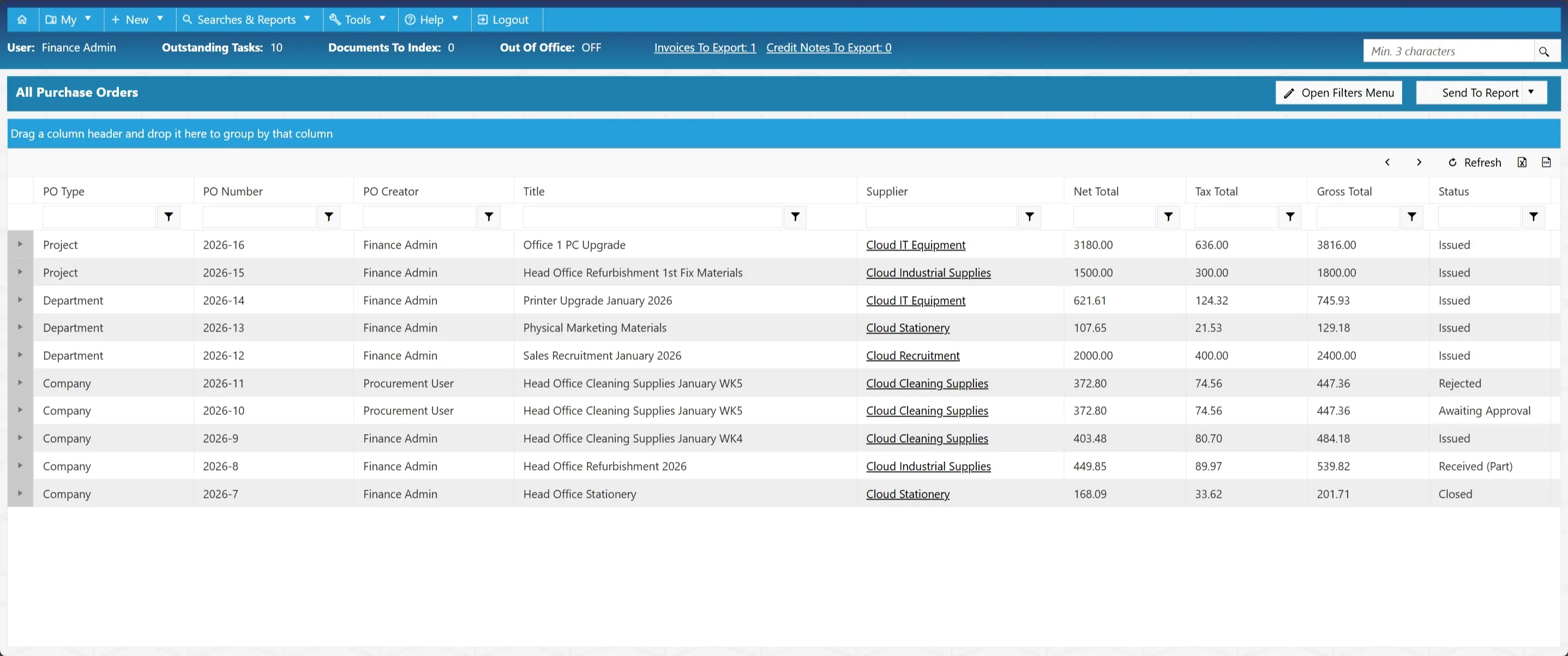Expand row for PO 2026-12
This screenshot has height=656, width=1568.
[x=20, y=355]
